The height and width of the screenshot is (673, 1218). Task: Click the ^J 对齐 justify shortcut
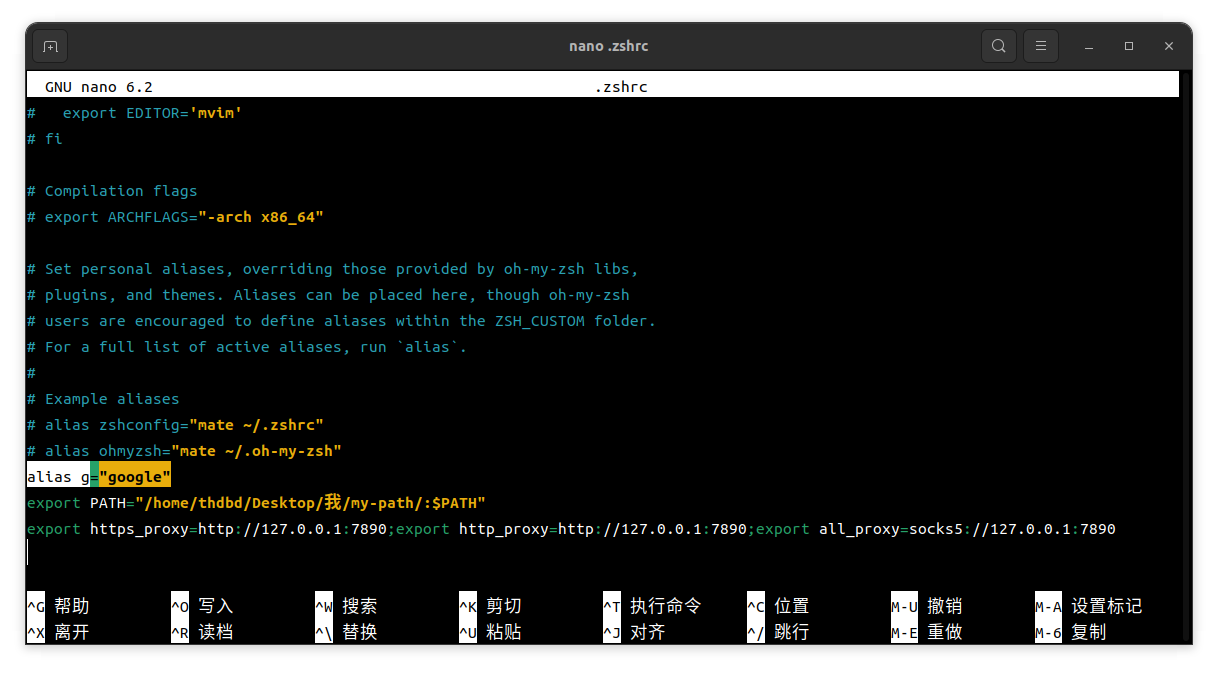634,632
